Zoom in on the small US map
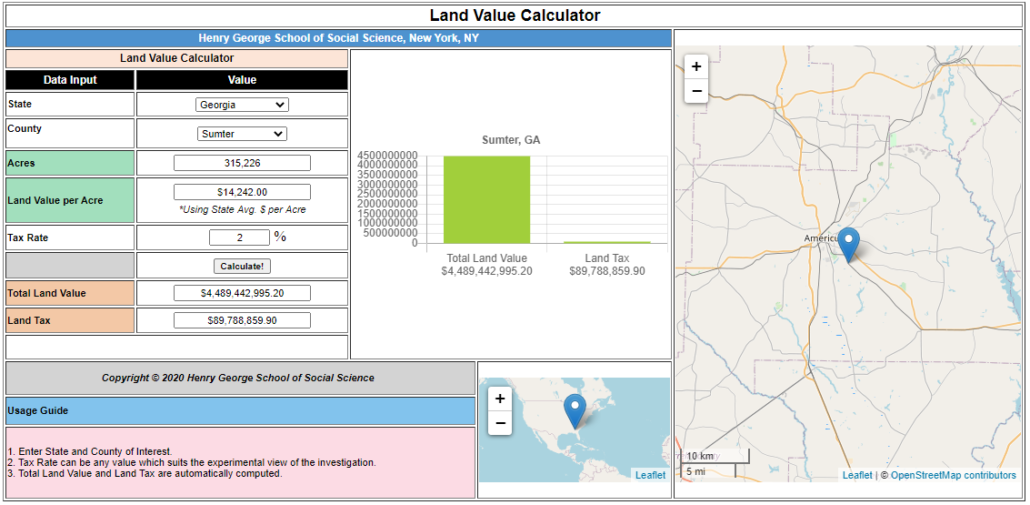 [500, 398]
